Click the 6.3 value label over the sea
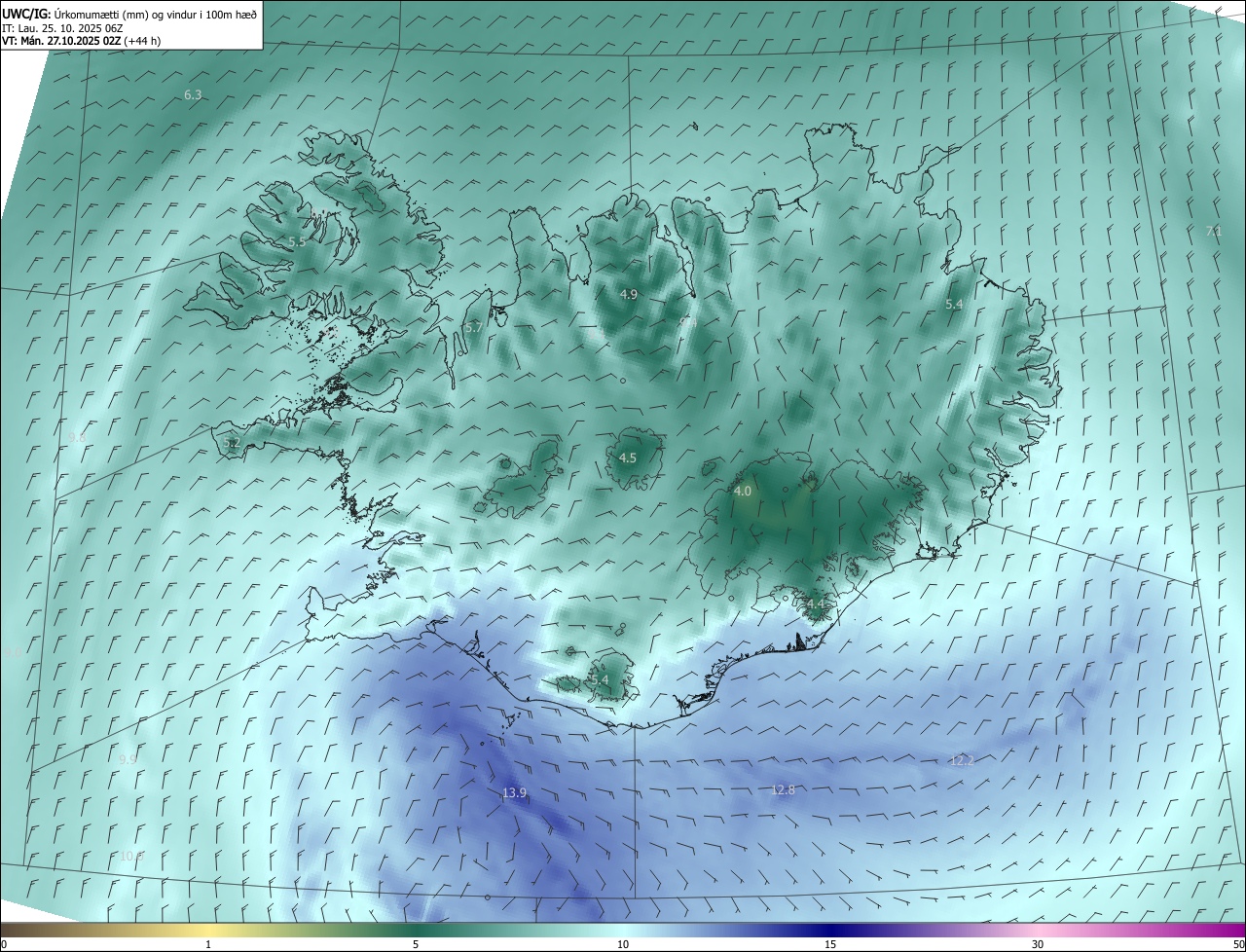This screenshot has width=1246, height=952. coord(193,94)
